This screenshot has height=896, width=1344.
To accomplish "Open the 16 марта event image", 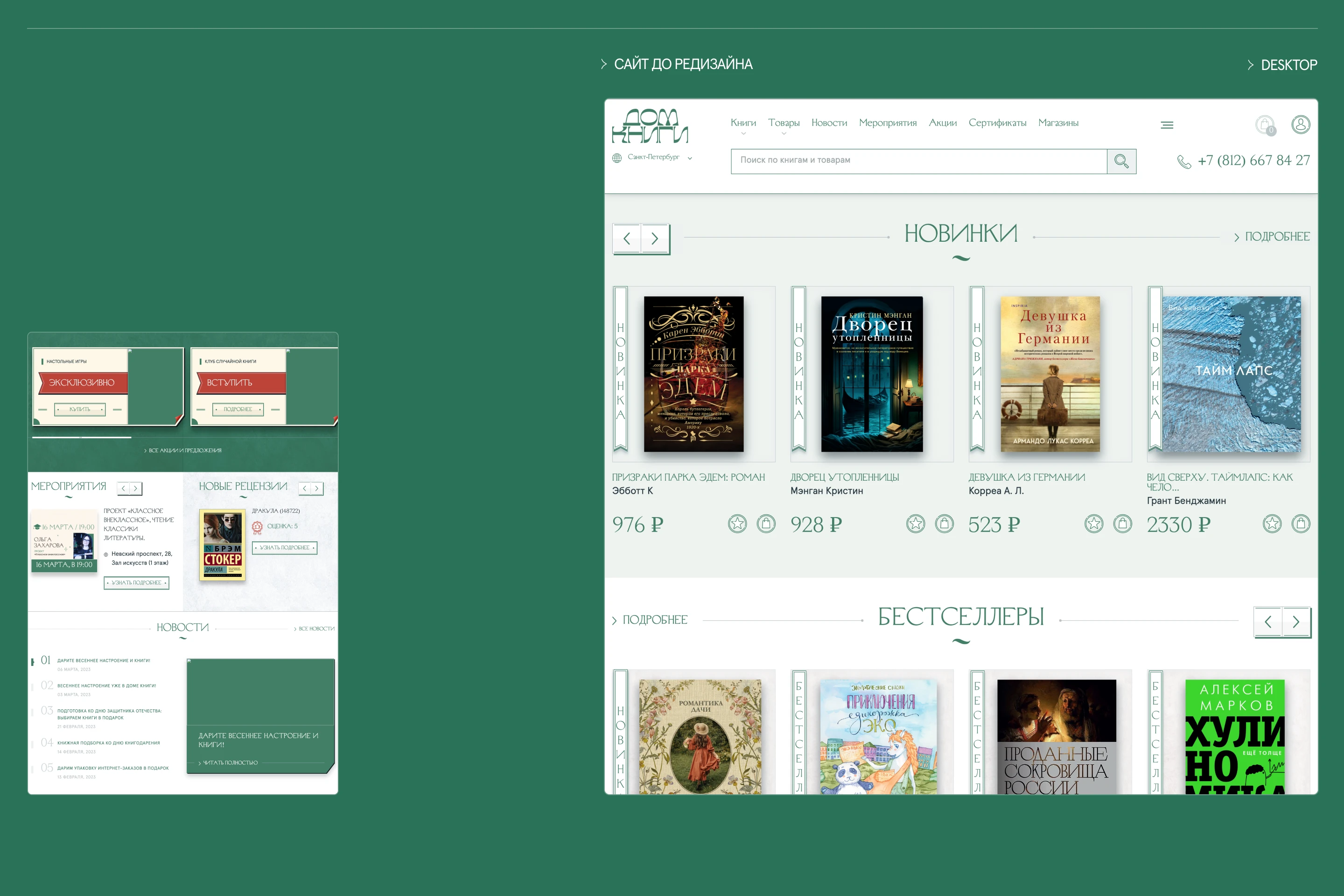I will click(x=64, y=540).
